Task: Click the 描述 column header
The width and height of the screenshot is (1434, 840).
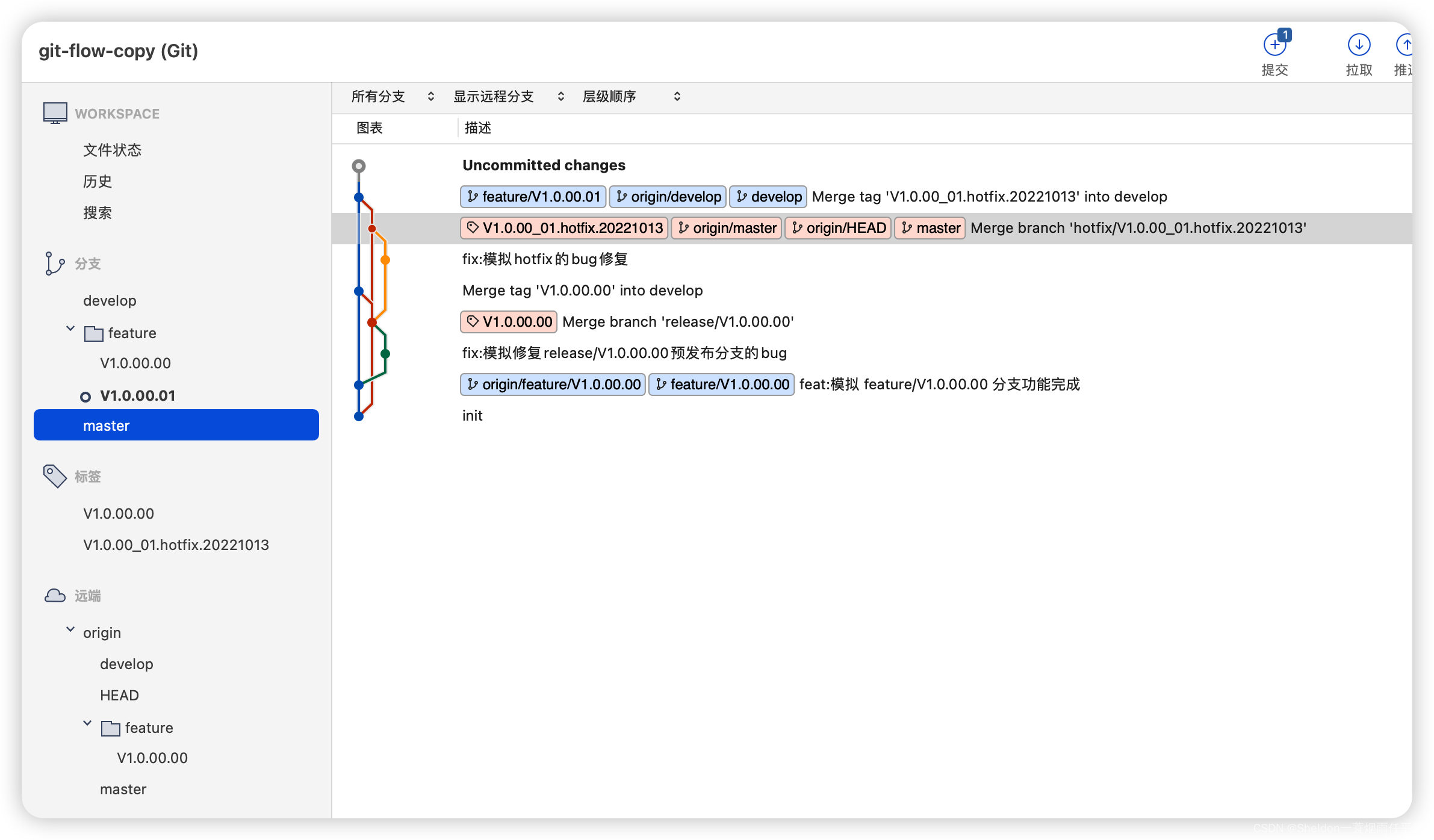Action: tap(478, 128)
